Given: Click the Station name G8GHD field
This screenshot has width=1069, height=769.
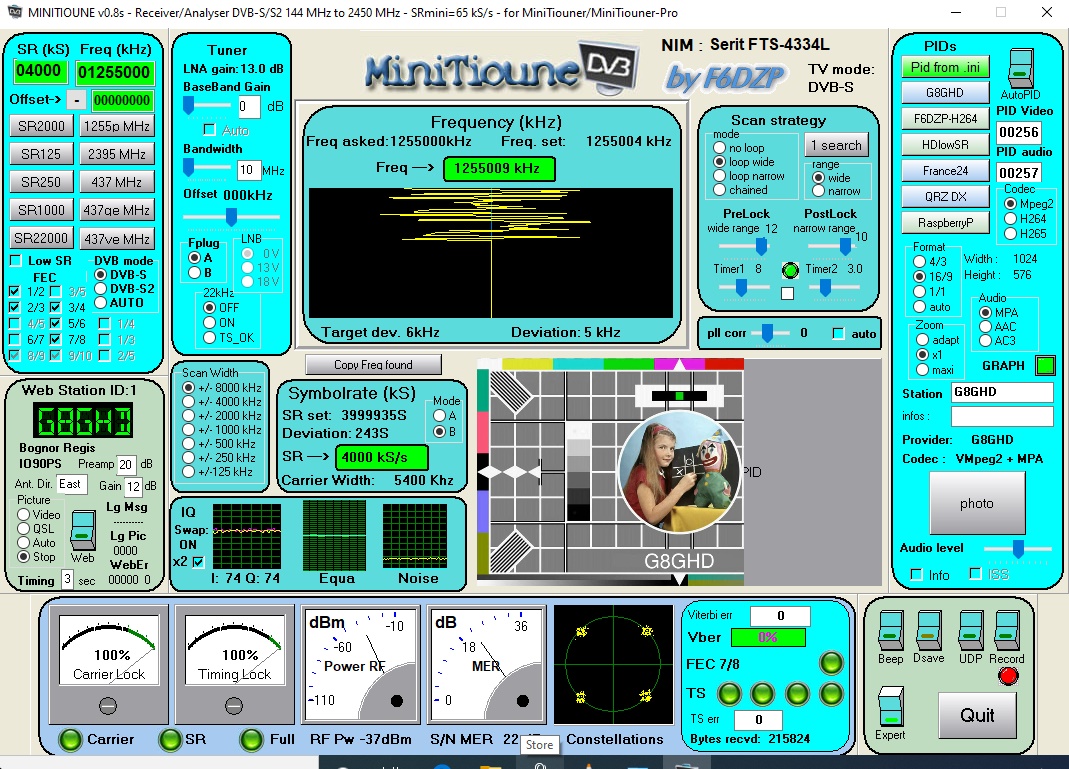Looking at the screenshot, I should (1002, 392).
